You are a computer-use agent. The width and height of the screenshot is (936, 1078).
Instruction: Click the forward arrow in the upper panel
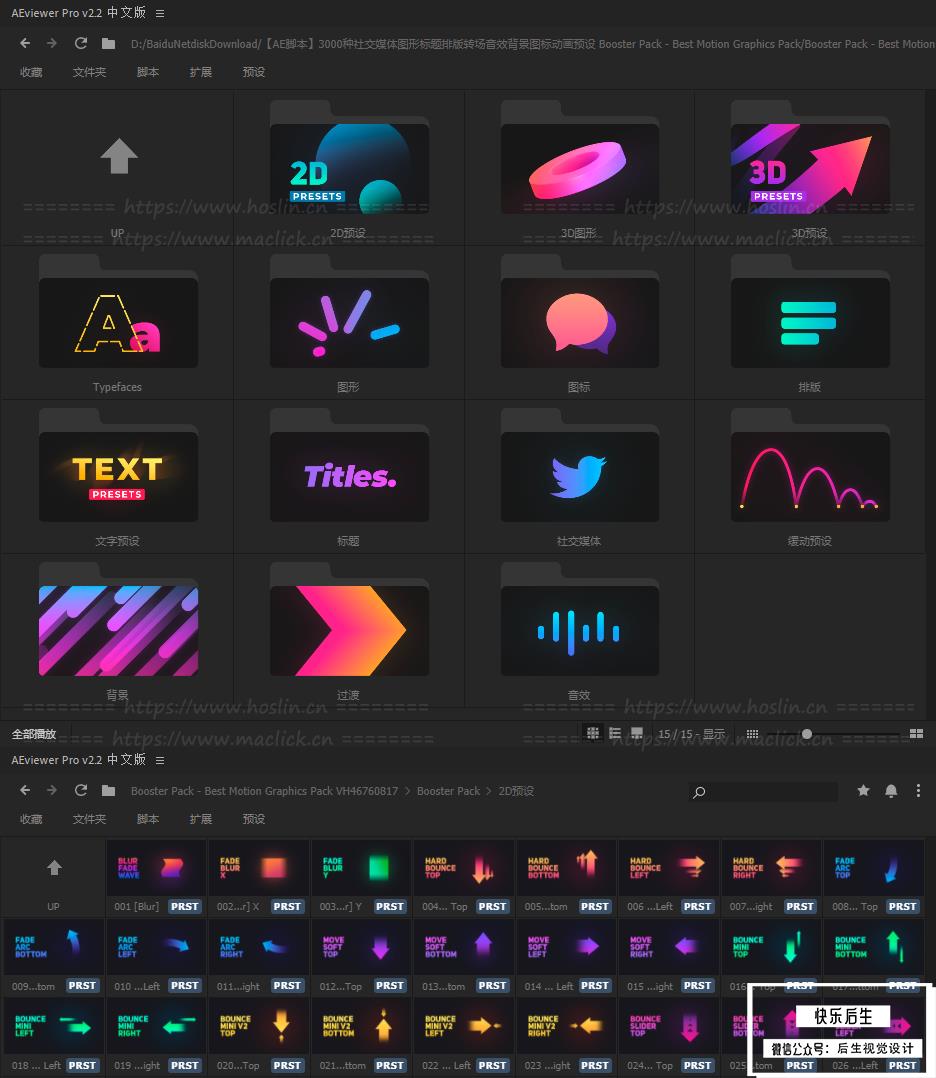52,43
